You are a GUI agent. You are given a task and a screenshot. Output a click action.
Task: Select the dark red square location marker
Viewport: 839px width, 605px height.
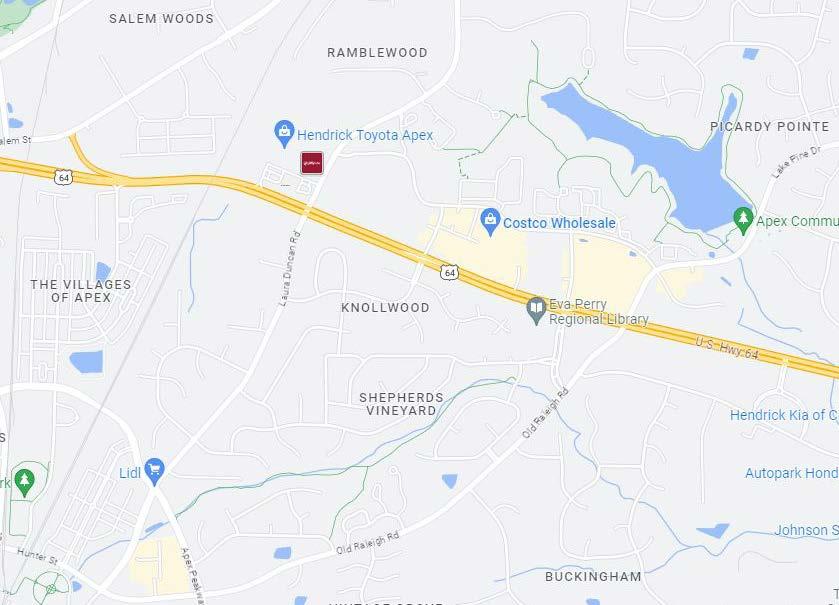pos(312,163)
